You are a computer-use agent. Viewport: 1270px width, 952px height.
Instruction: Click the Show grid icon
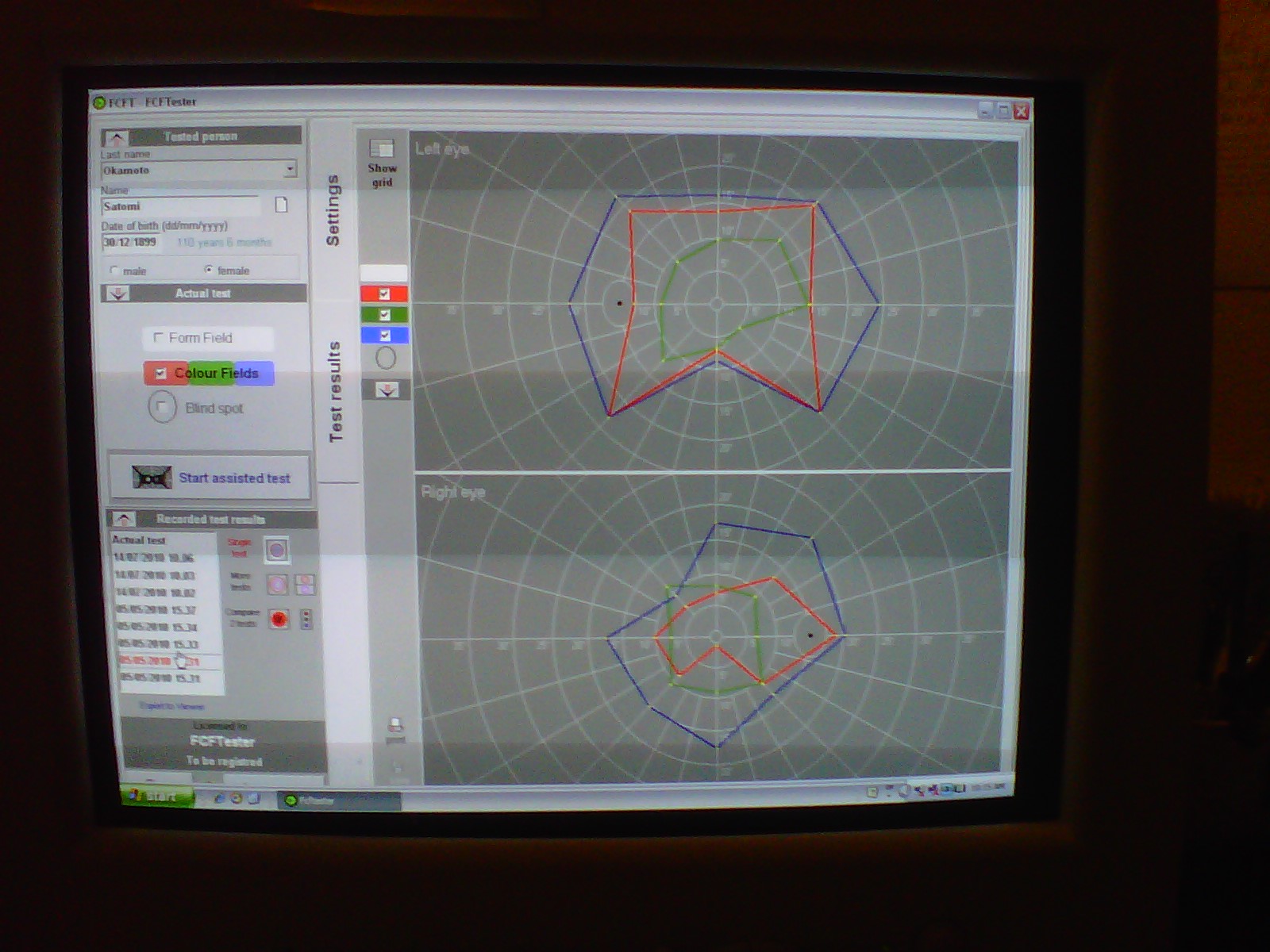382,149
